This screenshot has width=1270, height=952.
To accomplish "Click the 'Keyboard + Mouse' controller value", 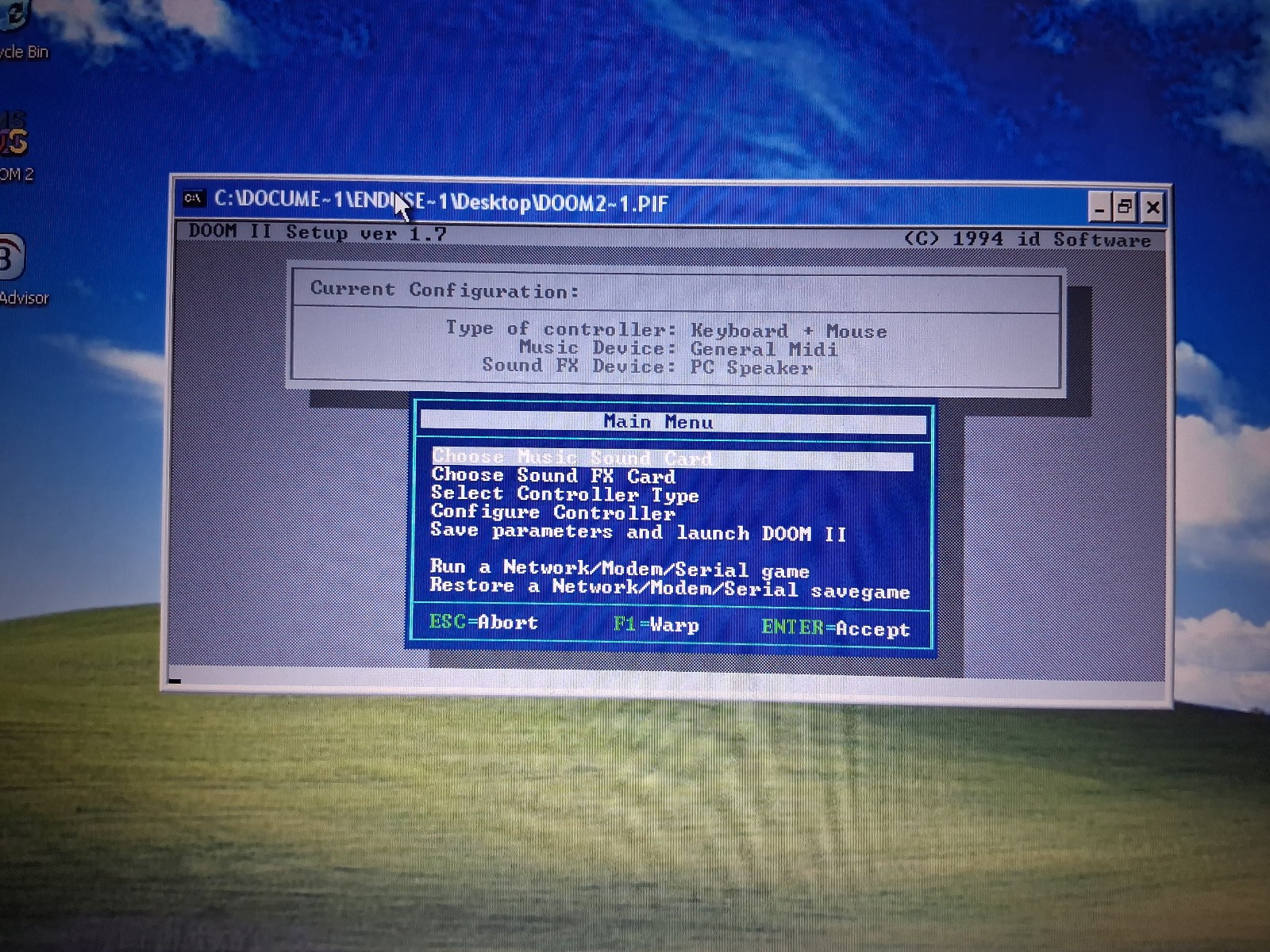I will (x=788, y=331).
